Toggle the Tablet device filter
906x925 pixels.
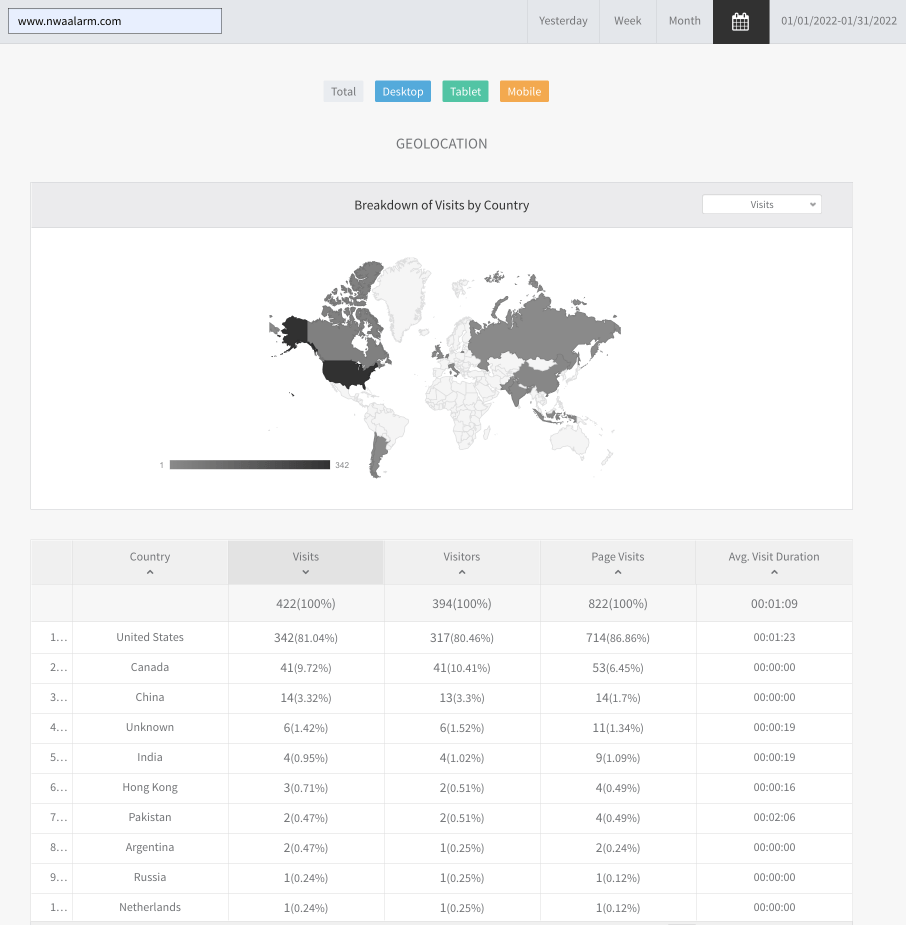465,92
